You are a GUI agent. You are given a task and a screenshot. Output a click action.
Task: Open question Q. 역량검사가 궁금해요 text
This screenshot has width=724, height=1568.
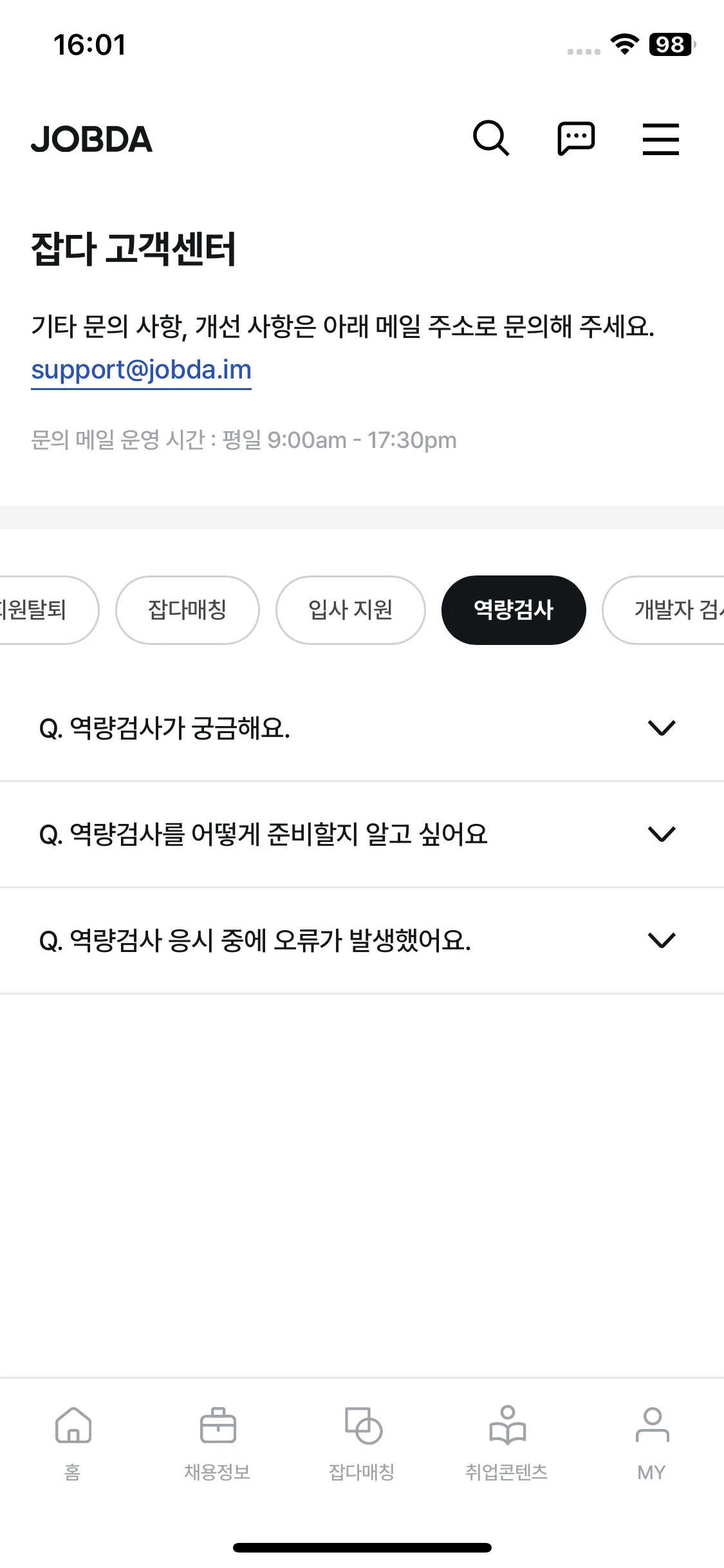[165, 729]
